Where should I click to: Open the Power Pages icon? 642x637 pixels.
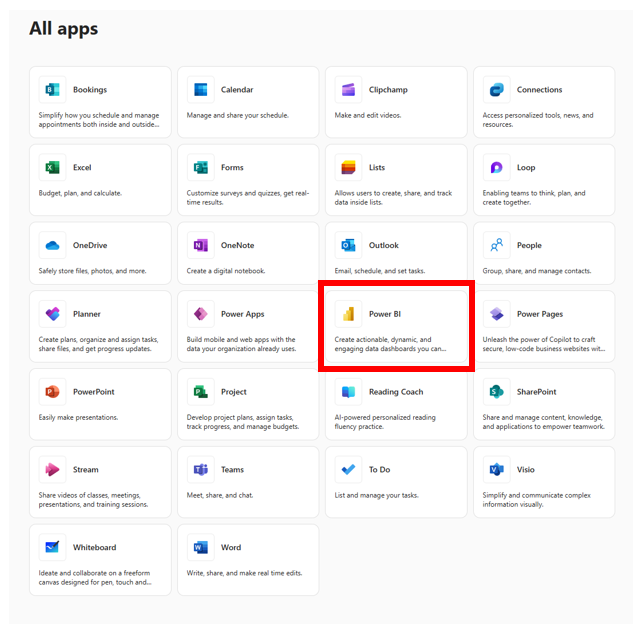(x=497, y=314)
